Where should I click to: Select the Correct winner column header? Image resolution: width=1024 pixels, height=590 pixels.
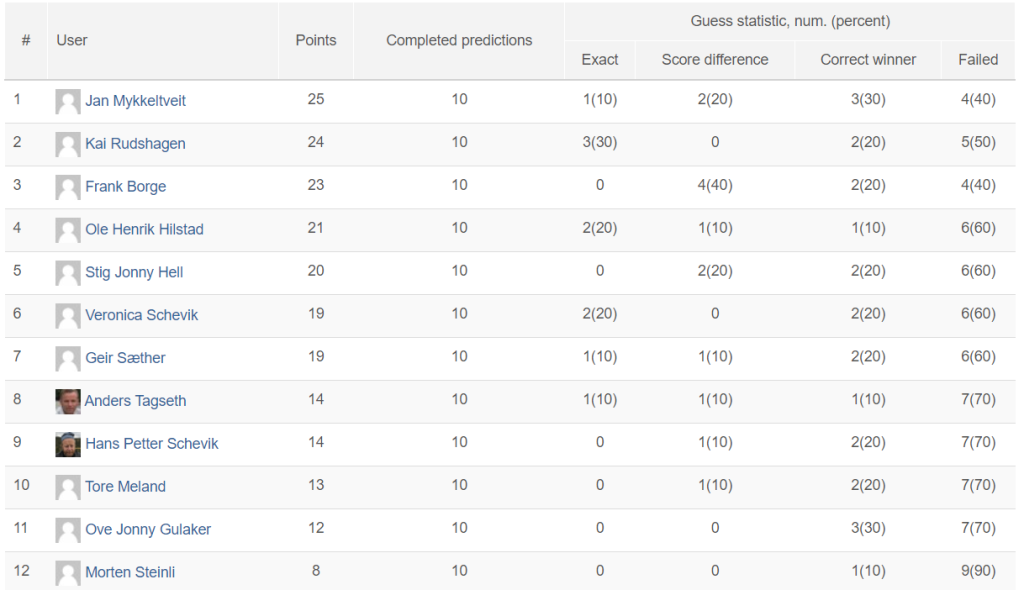click(868, 59)
